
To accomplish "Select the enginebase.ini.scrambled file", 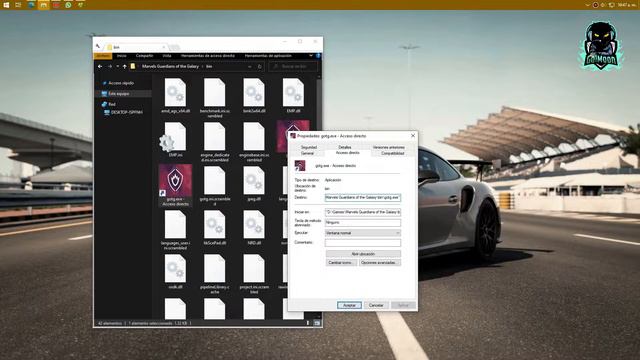I will click(254, 142).
